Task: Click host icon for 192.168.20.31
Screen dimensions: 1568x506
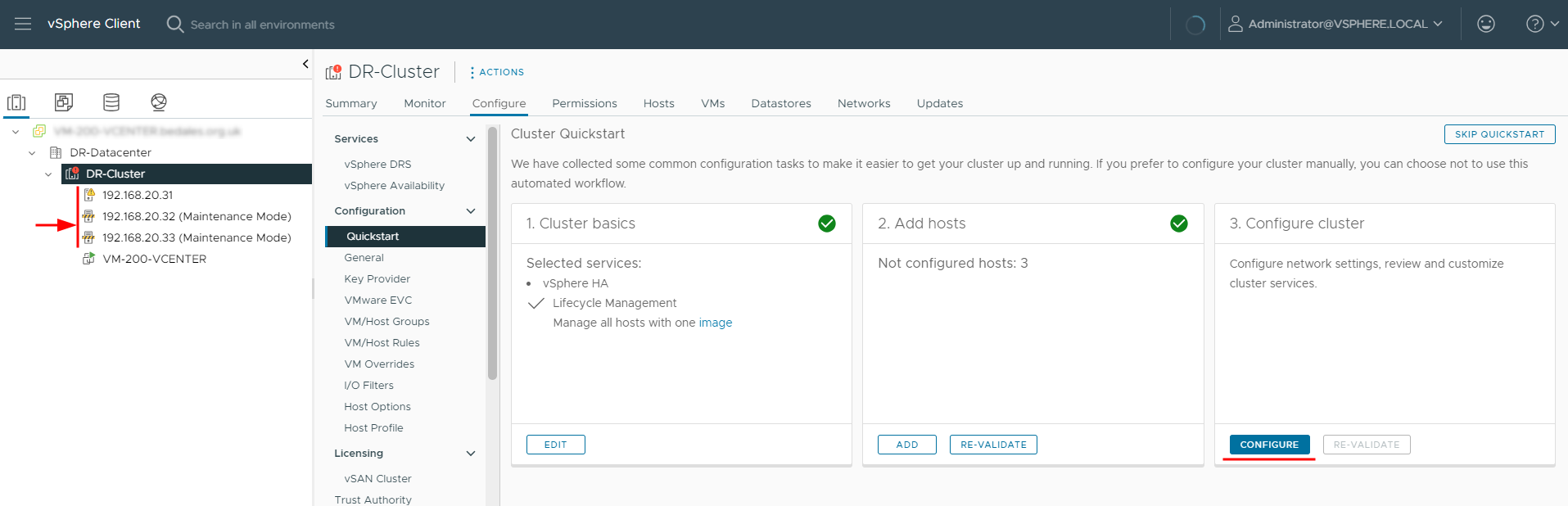Action: 89,195
